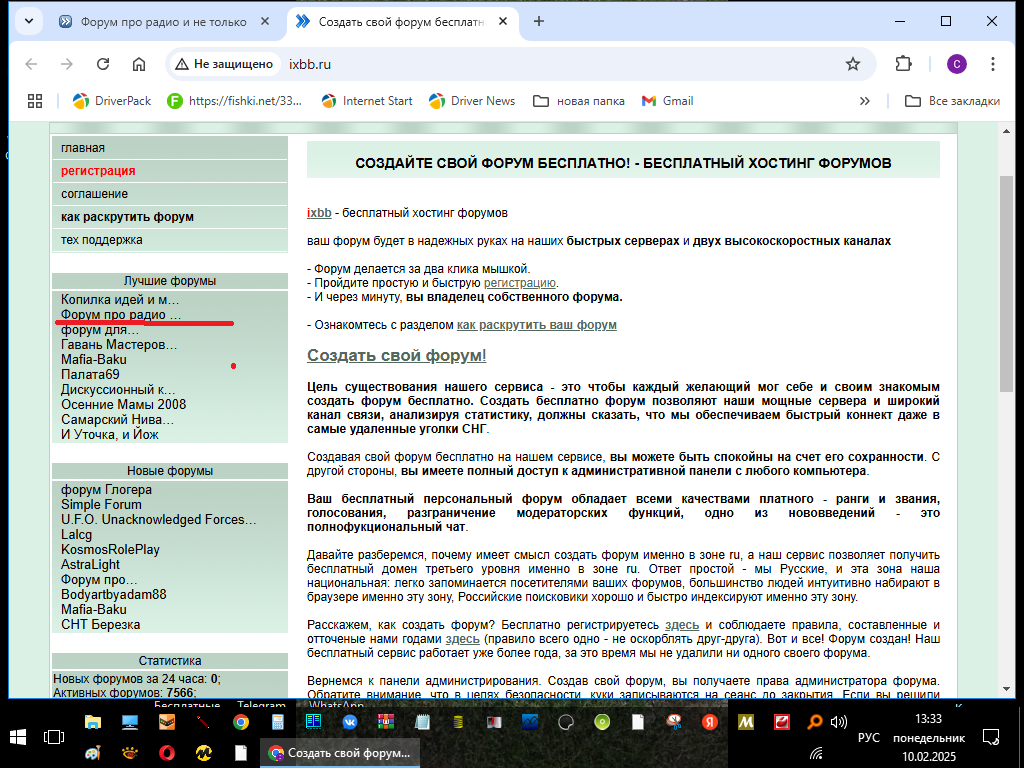Image resolution: width=1024 pixels, height=768 pixels.
Task: Open the tab search dropdown arrow
Action: tap(29, 22)
